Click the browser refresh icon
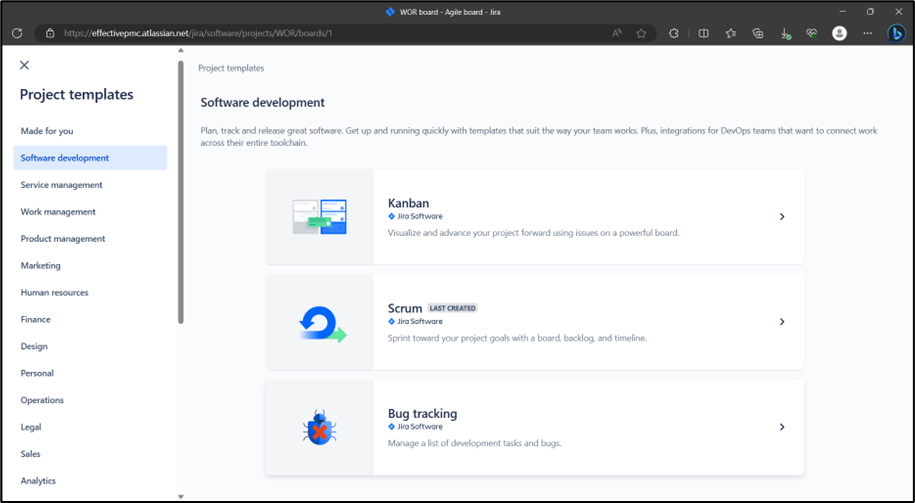The height and width of the screenshot is (503, 915). click(17, 33)
